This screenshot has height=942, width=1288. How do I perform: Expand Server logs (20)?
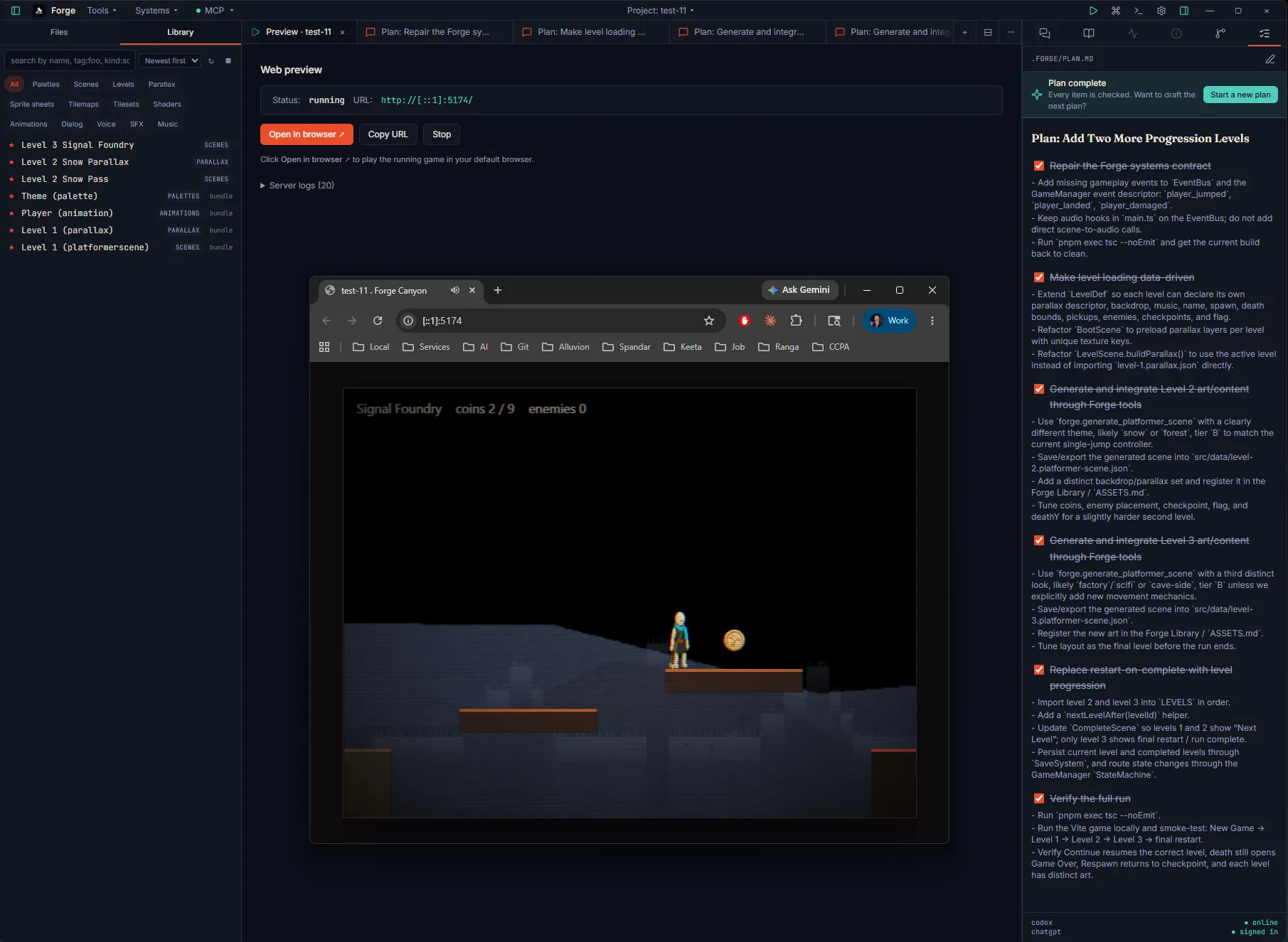point(297,186)
